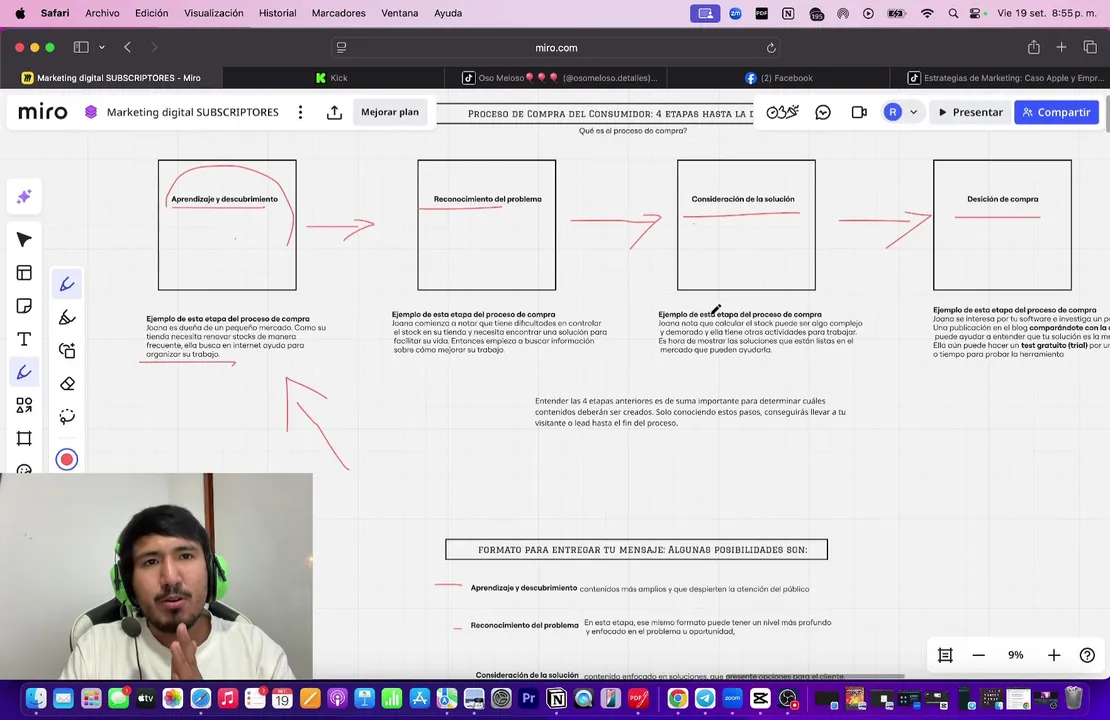The height and width of the screenshot is (720, 1110).
Task: Choose the pen in the drawing submenu
Action: click(67, 284)
